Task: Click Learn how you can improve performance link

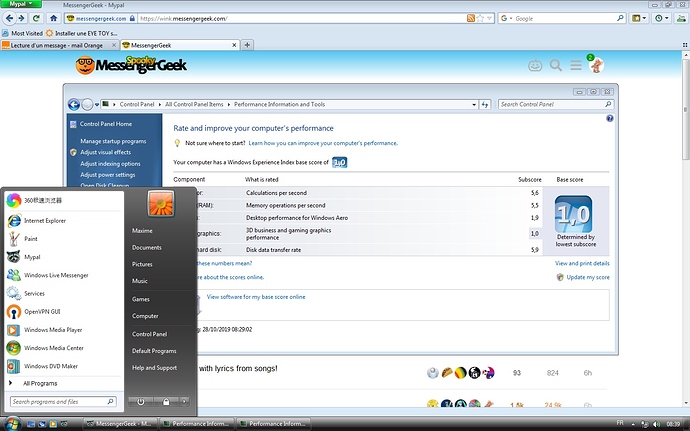Action: pos(323,143)
